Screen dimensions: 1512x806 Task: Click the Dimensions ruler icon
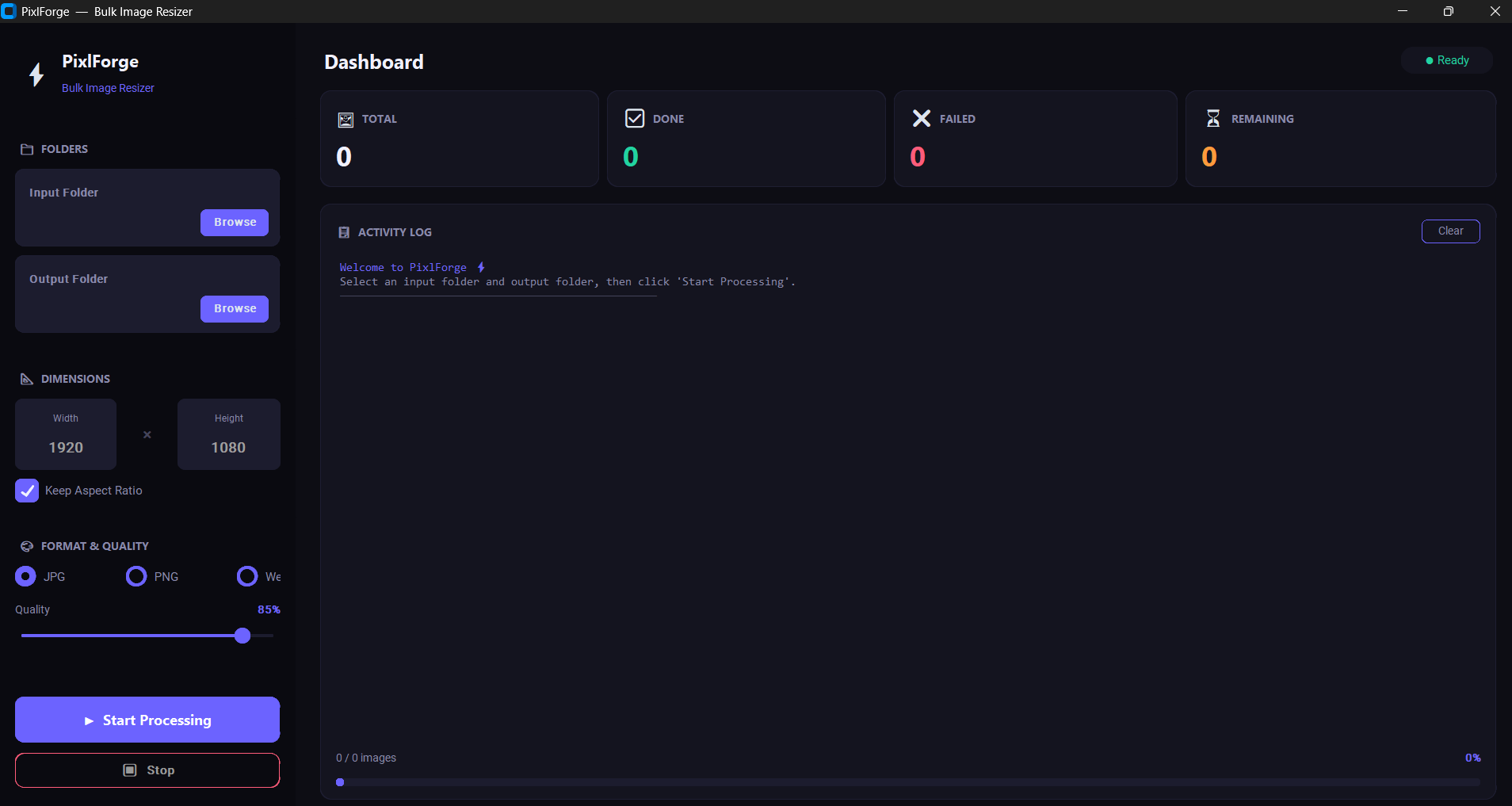(27, 379)
